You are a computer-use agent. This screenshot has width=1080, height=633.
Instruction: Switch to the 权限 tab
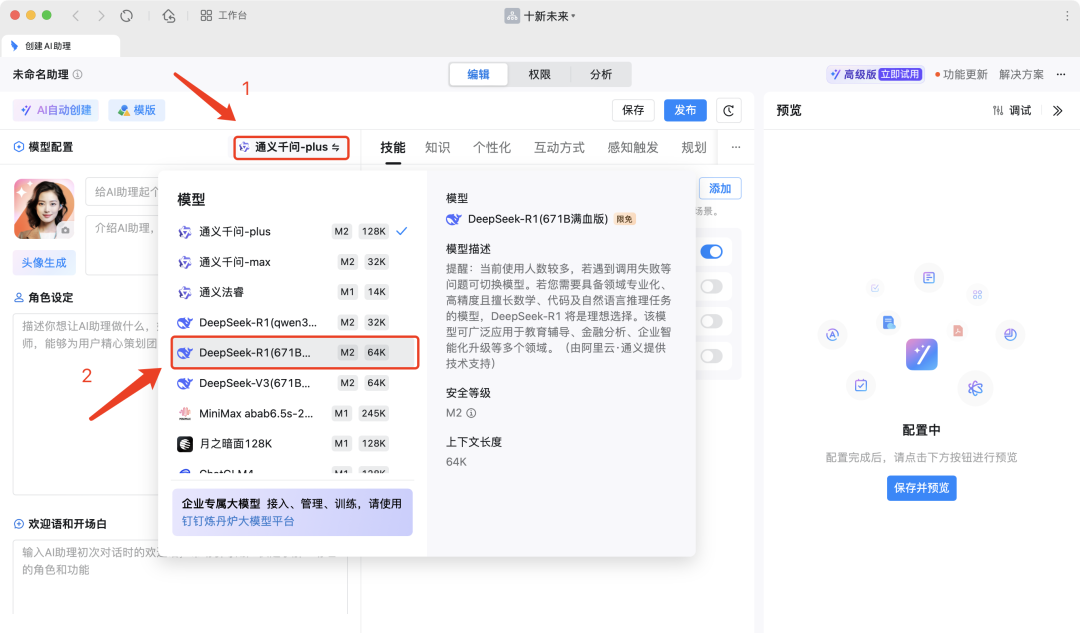pos(539,74)
